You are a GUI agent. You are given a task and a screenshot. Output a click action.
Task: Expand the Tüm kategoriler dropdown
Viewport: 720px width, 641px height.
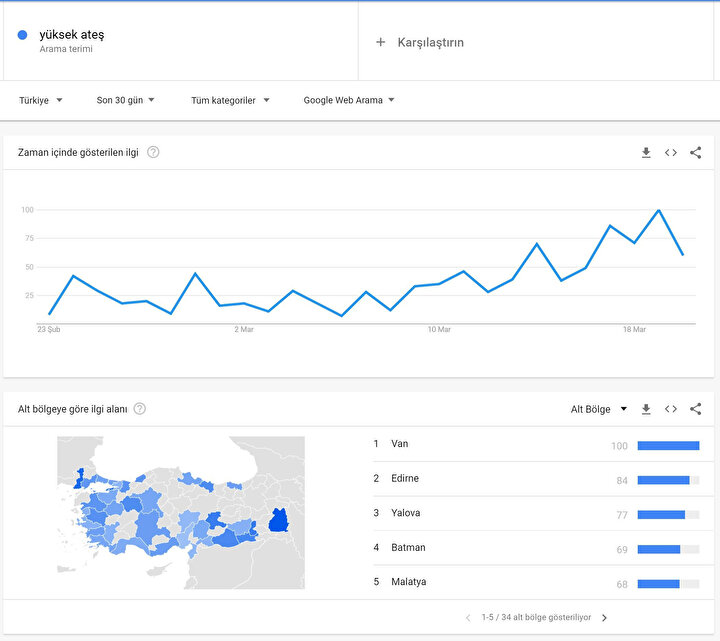[230, 100]
